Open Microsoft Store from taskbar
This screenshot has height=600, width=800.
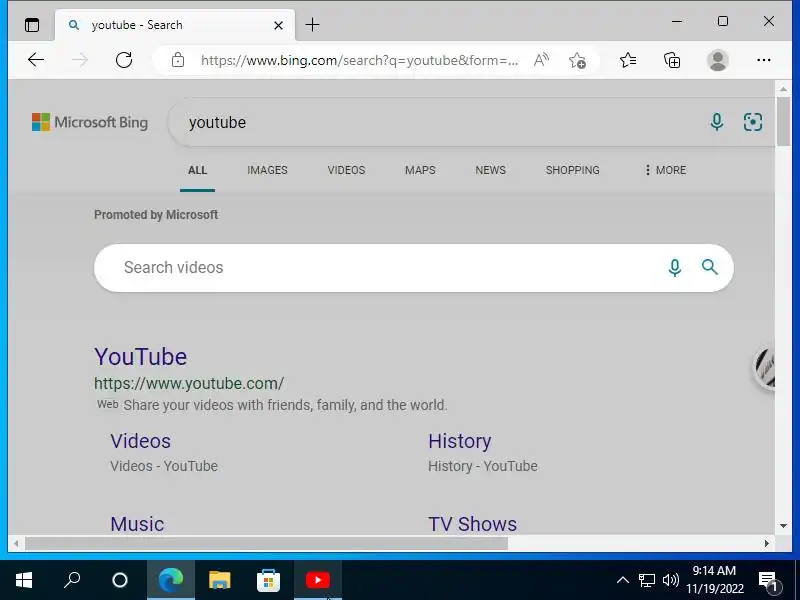click(x=268, y=580)
